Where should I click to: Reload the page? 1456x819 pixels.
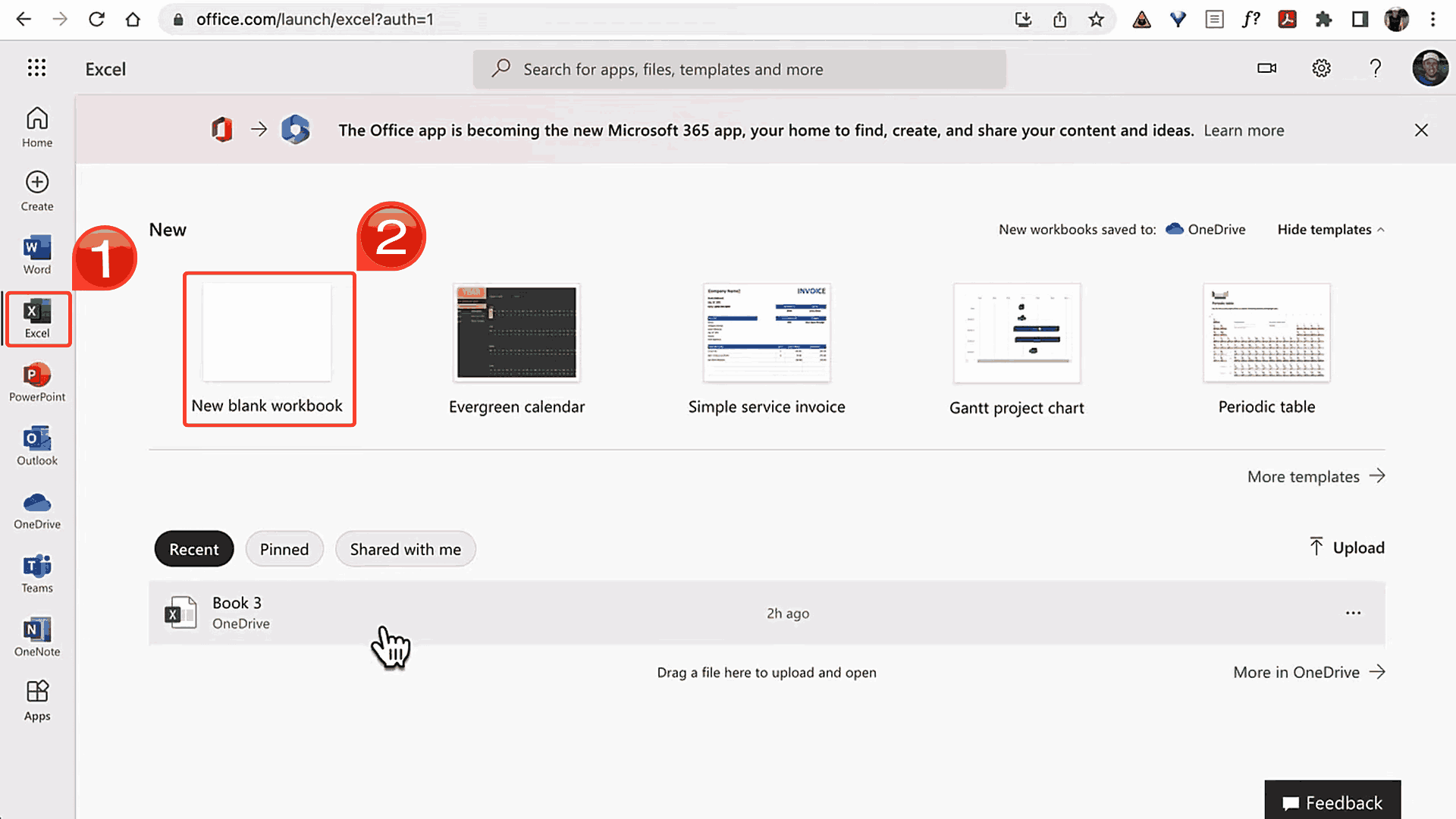click(x=96, y=20)
